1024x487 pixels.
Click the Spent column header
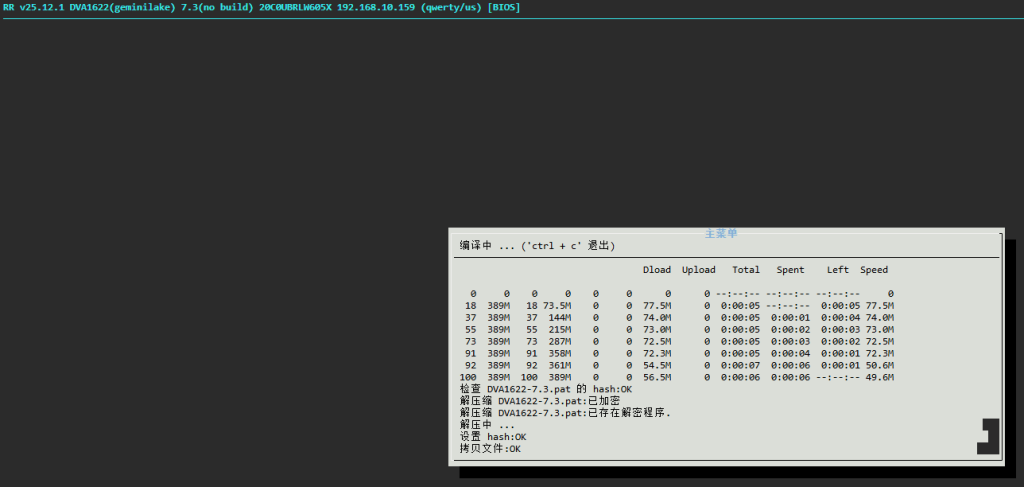pyautogui.click(x=790, y=270)
